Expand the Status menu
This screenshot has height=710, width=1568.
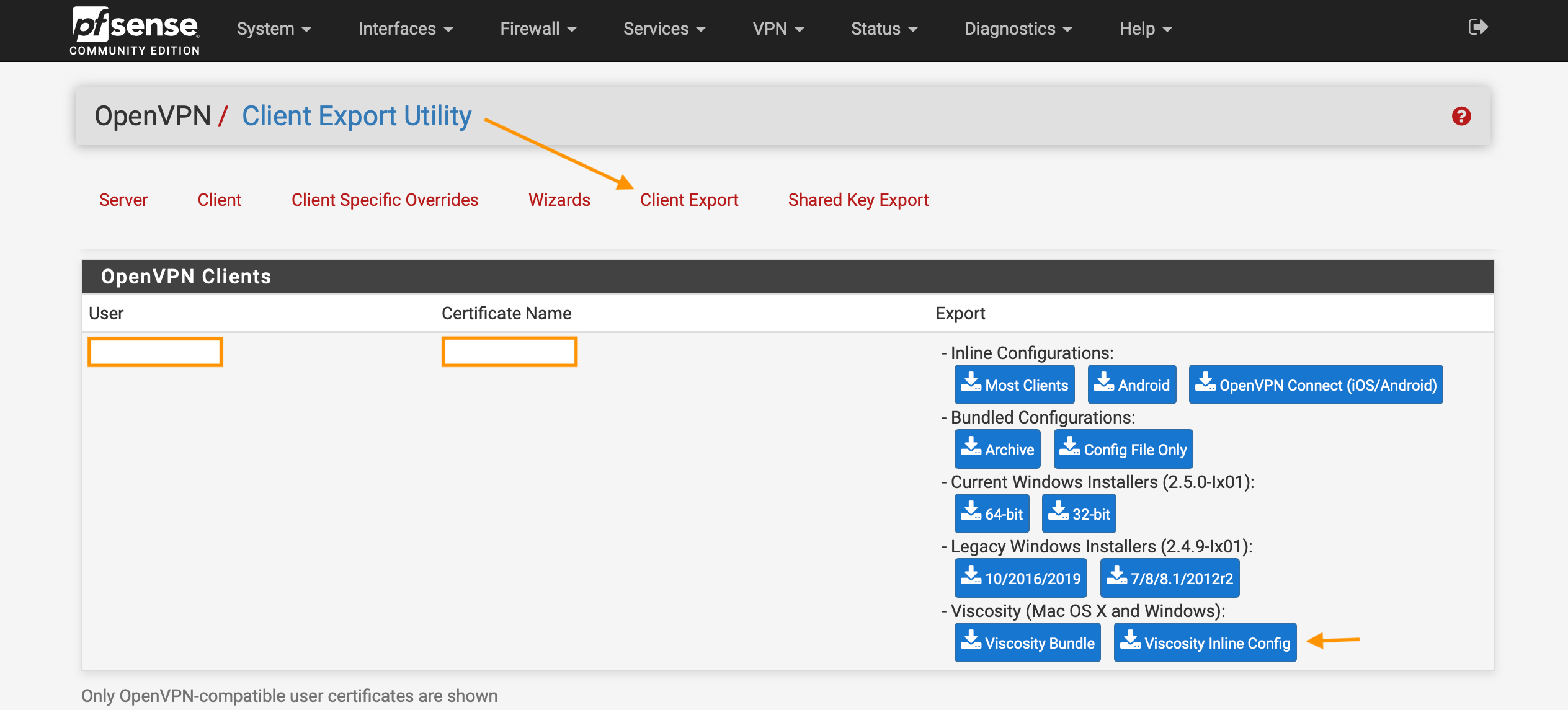click(884, 29)
